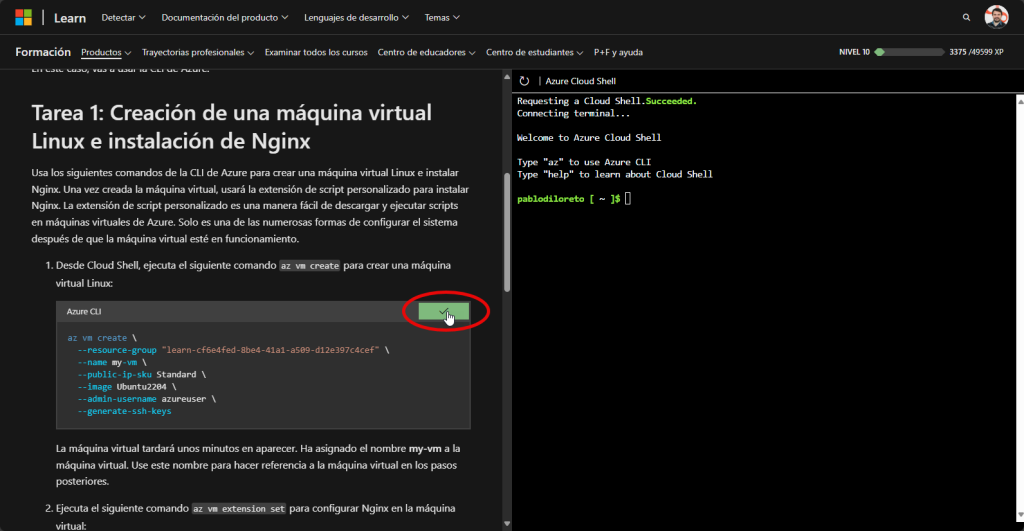Expand the Detectar dropdown
This screenshot has height=531, width=1024.
(x=124, y=17)
